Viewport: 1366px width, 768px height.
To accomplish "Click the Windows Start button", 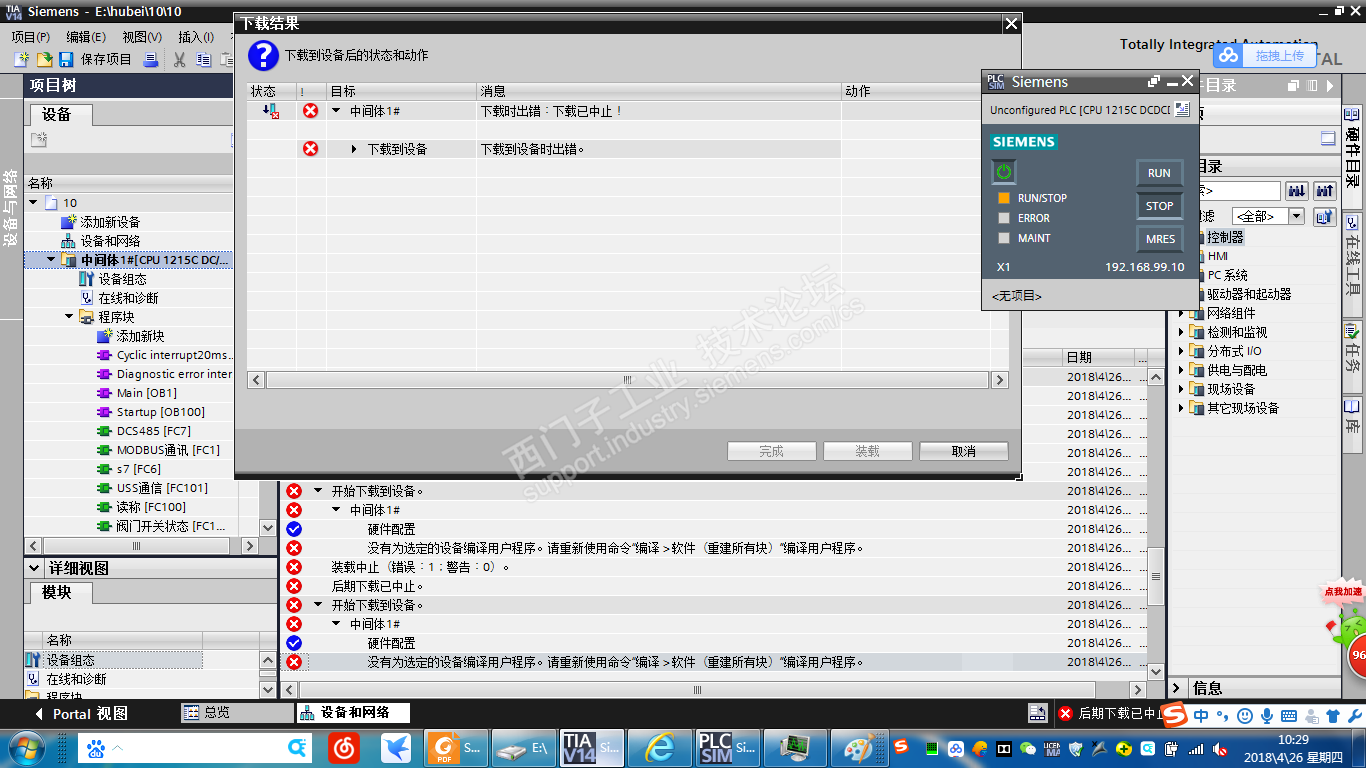I will (x=25, y=747).
